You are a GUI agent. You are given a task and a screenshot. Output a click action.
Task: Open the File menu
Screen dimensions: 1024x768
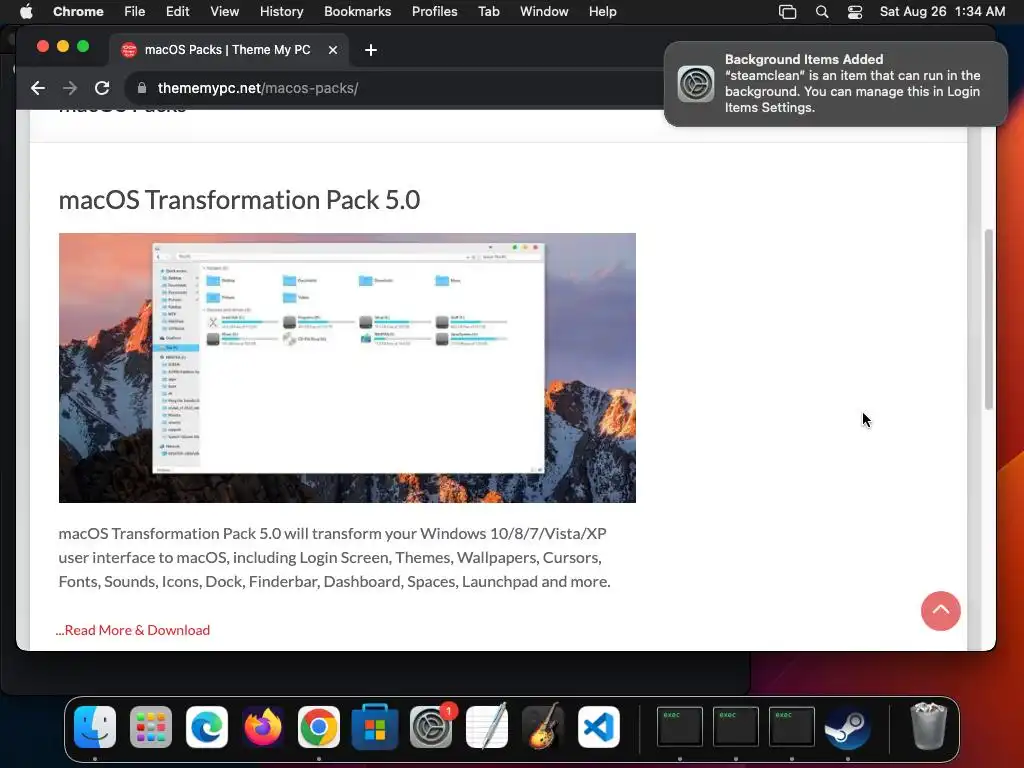pos(135,12)
